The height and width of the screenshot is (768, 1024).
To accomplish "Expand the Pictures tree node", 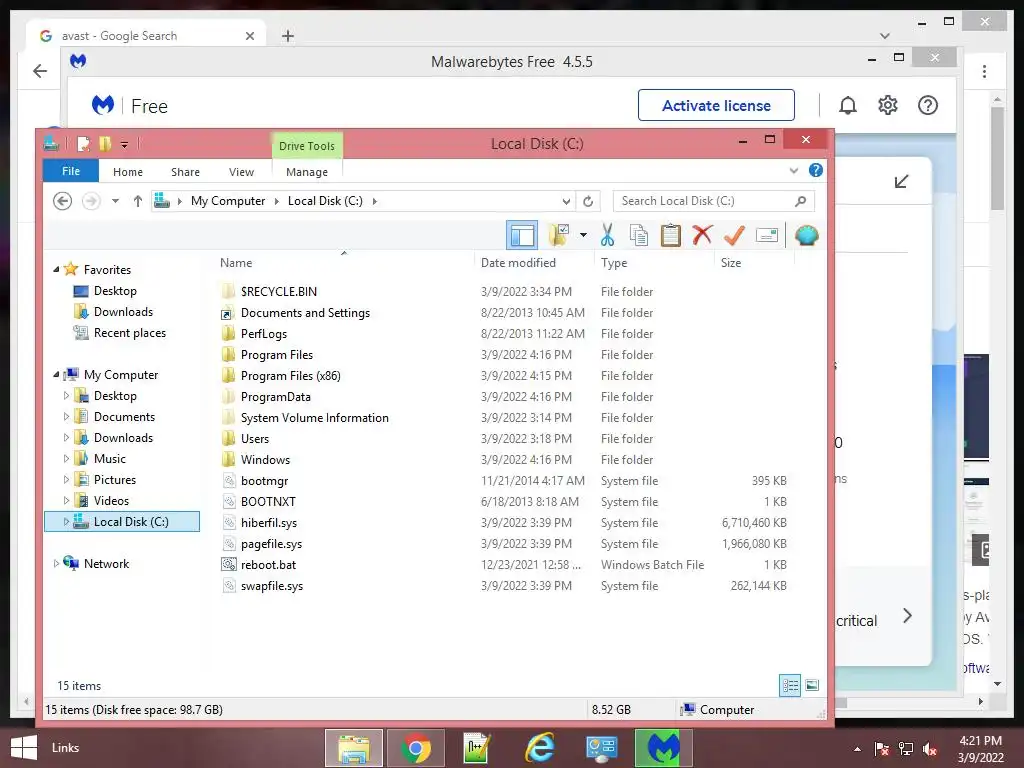I will coord(66,479).
